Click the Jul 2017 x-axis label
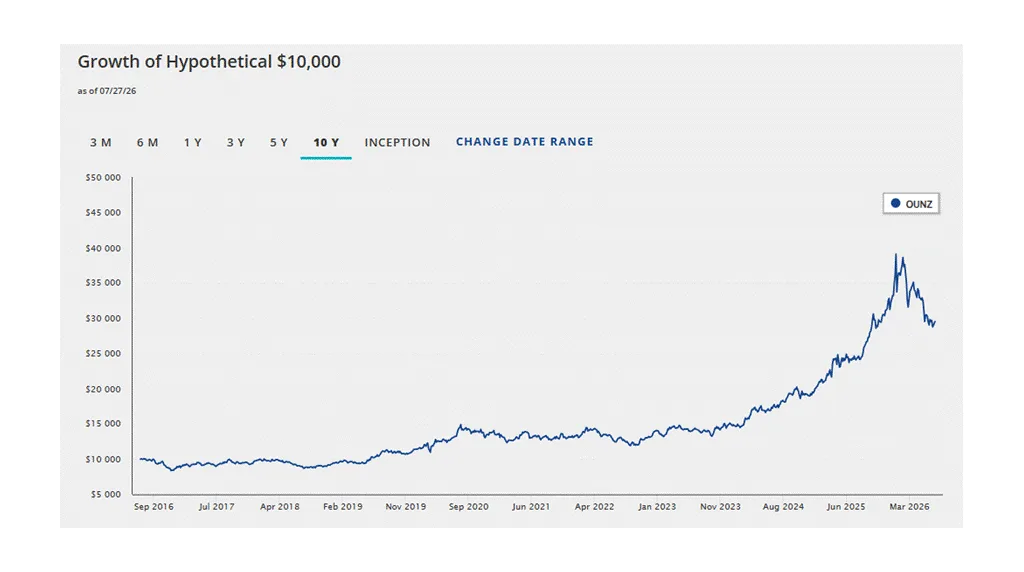The width and height of the screenshot is (1024, 572). coord(216,507)
